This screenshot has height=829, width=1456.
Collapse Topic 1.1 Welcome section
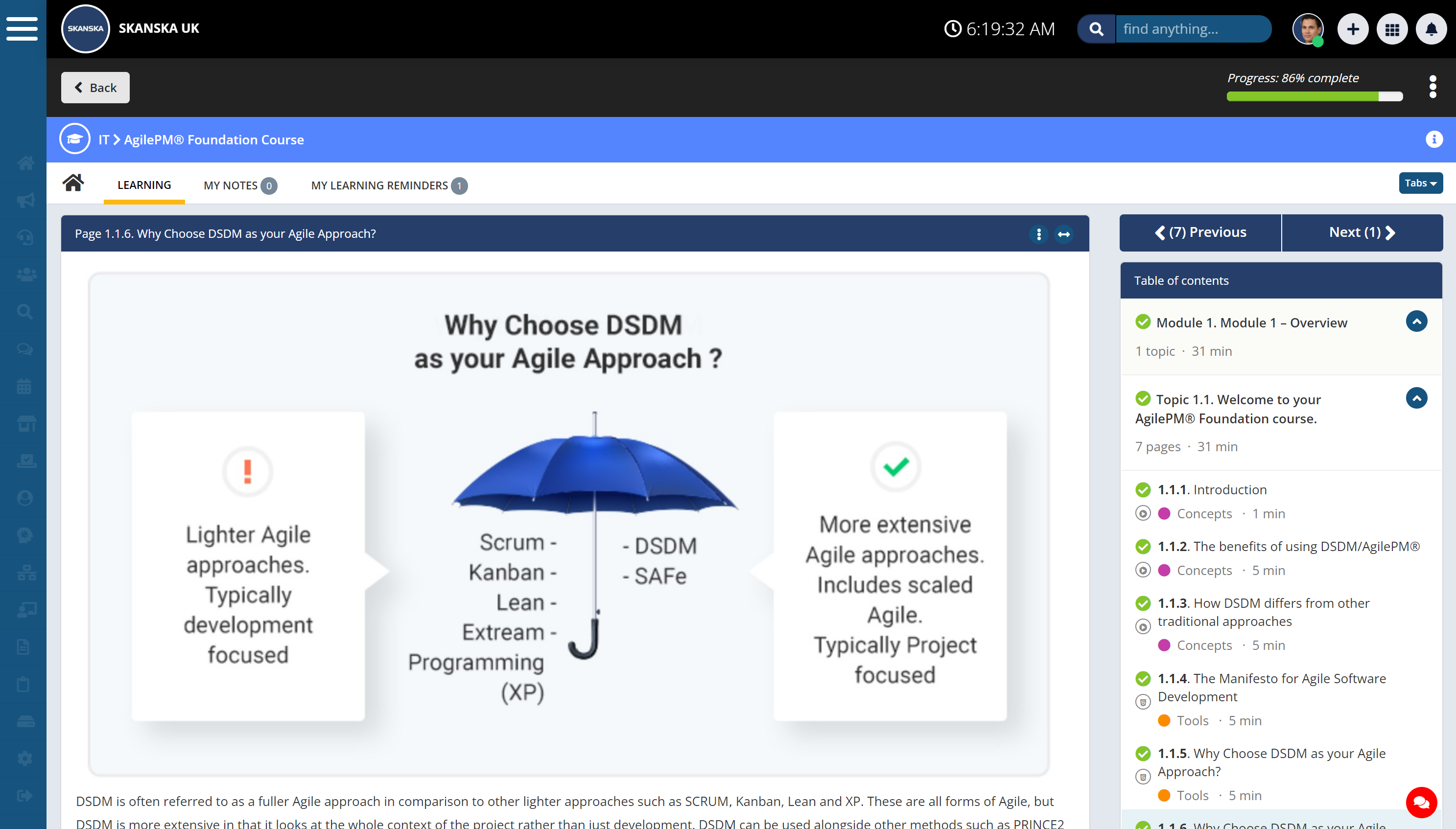coord(1416,398)
